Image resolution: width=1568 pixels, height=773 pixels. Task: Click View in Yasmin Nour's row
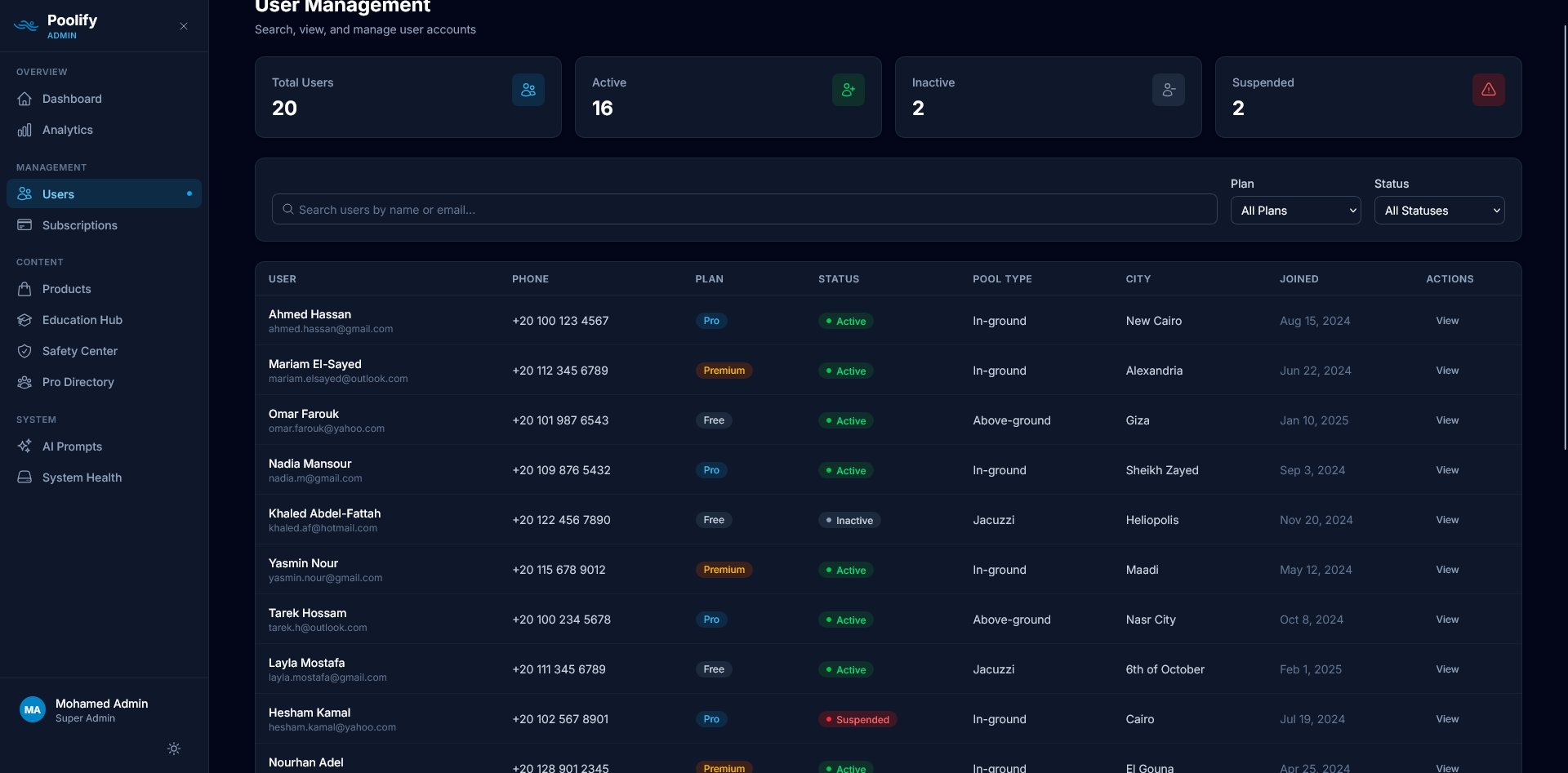pyautogui.click(x=1447, y=570)
